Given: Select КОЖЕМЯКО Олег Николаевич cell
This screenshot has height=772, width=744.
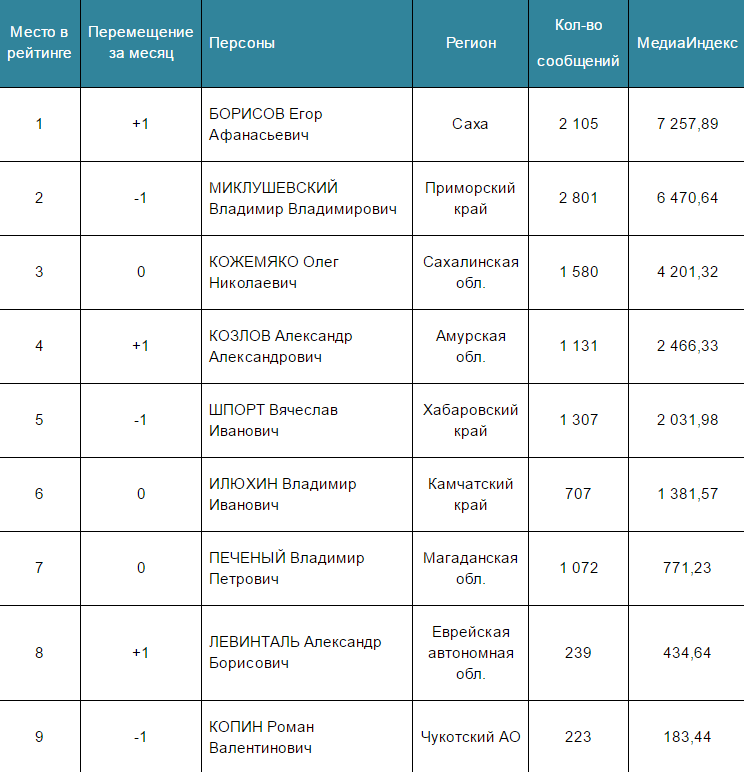Looking at the screenshot, I should click(x=307, y=272).
